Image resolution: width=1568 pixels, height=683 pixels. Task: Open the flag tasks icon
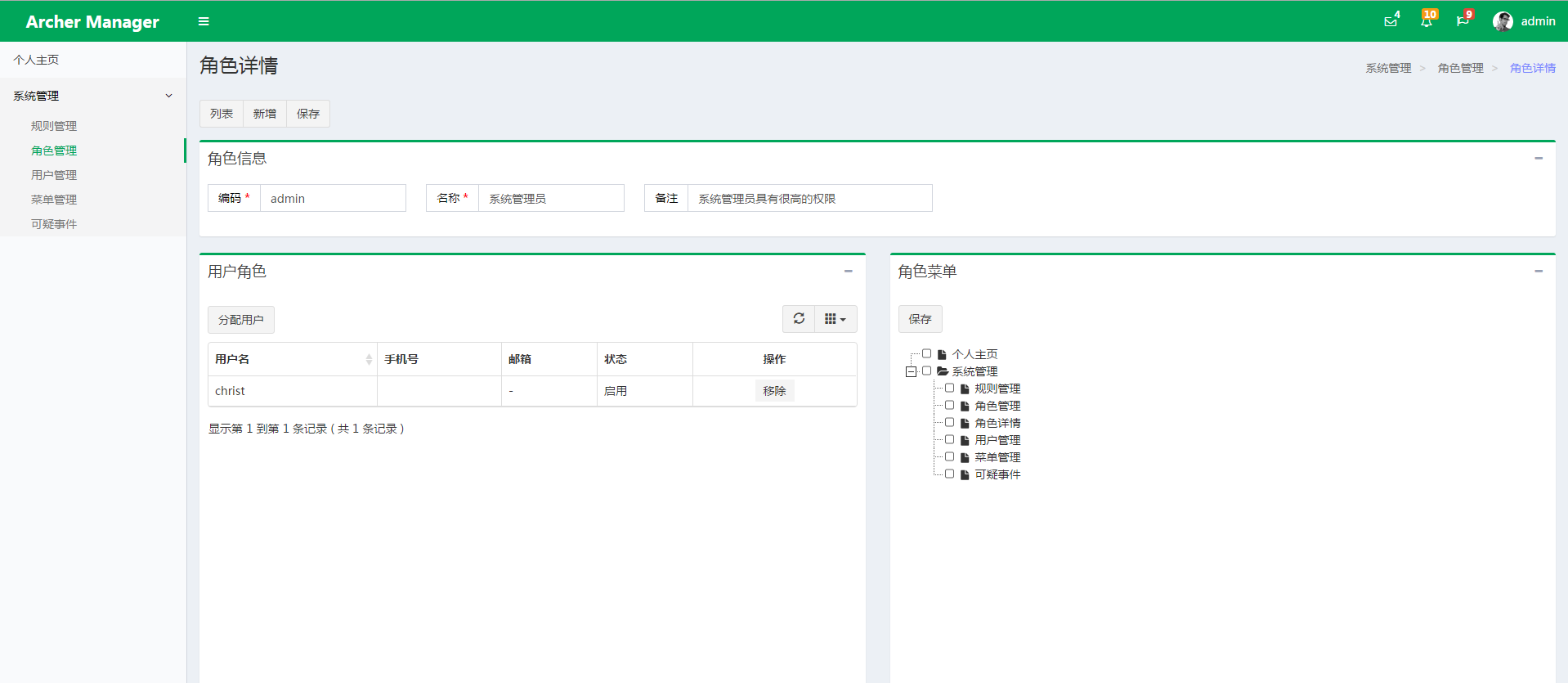tap(1462, 21)
